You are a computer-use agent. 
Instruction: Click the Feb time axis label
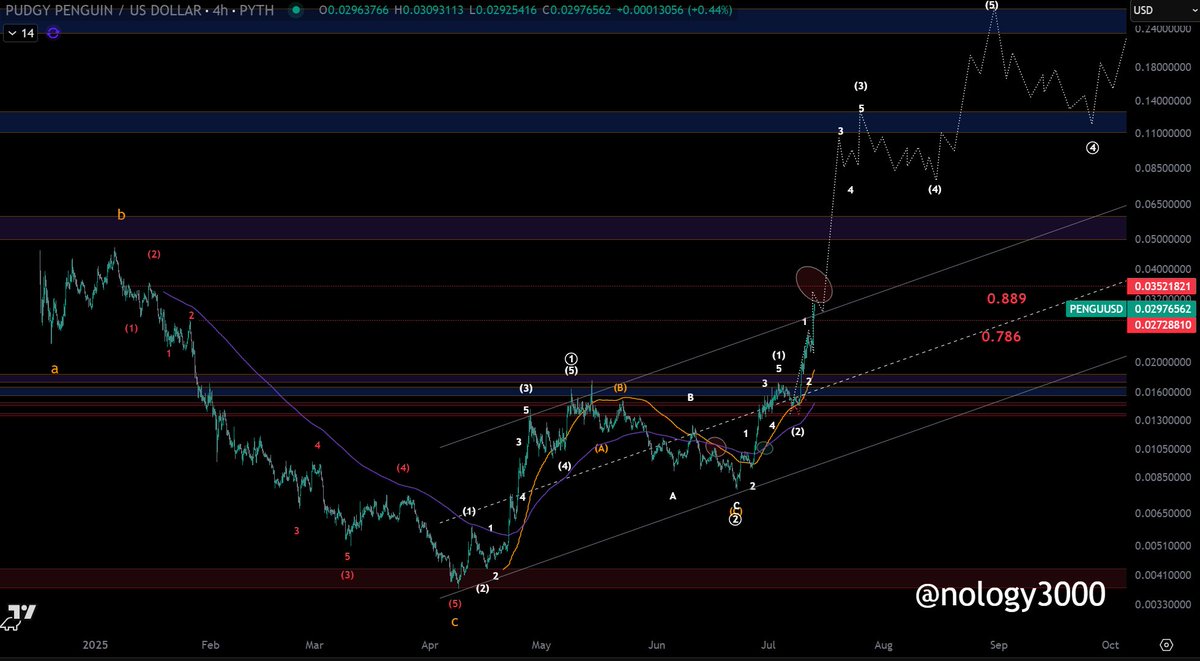(x=209, y=646)
